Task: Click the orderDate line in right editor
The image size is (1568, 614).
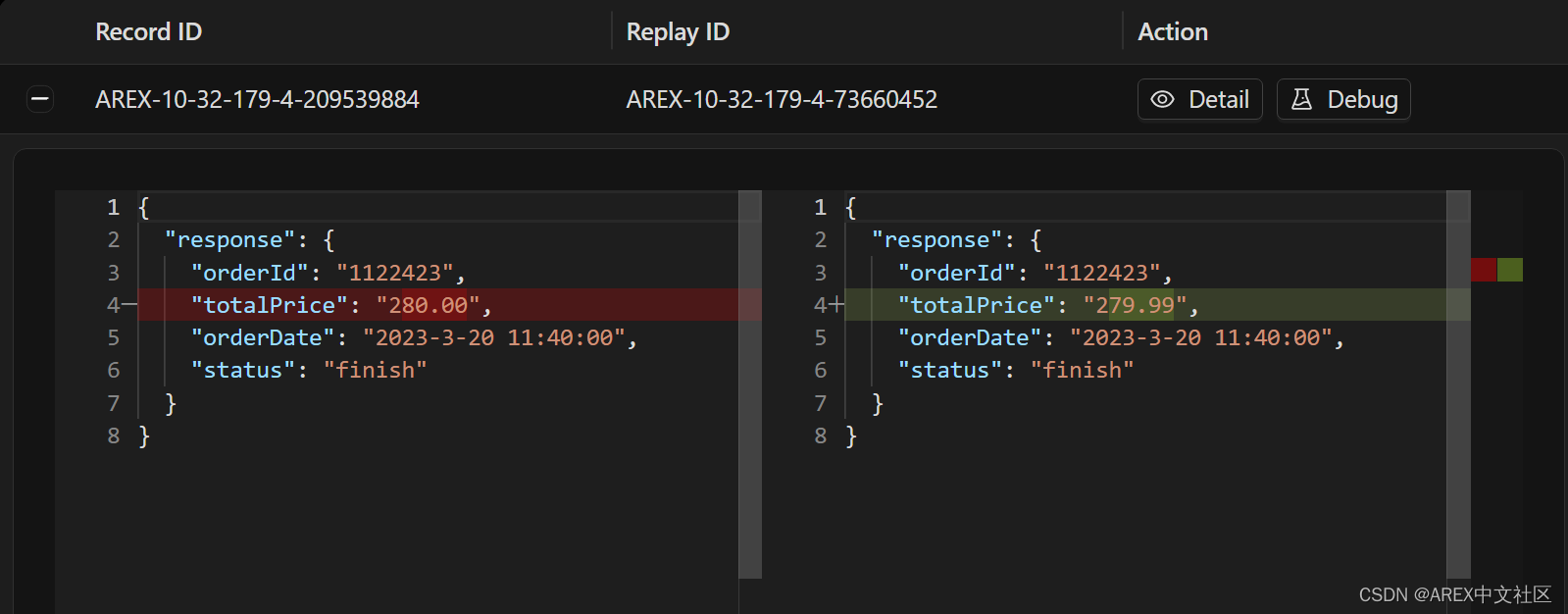Action: [1121, 337]
